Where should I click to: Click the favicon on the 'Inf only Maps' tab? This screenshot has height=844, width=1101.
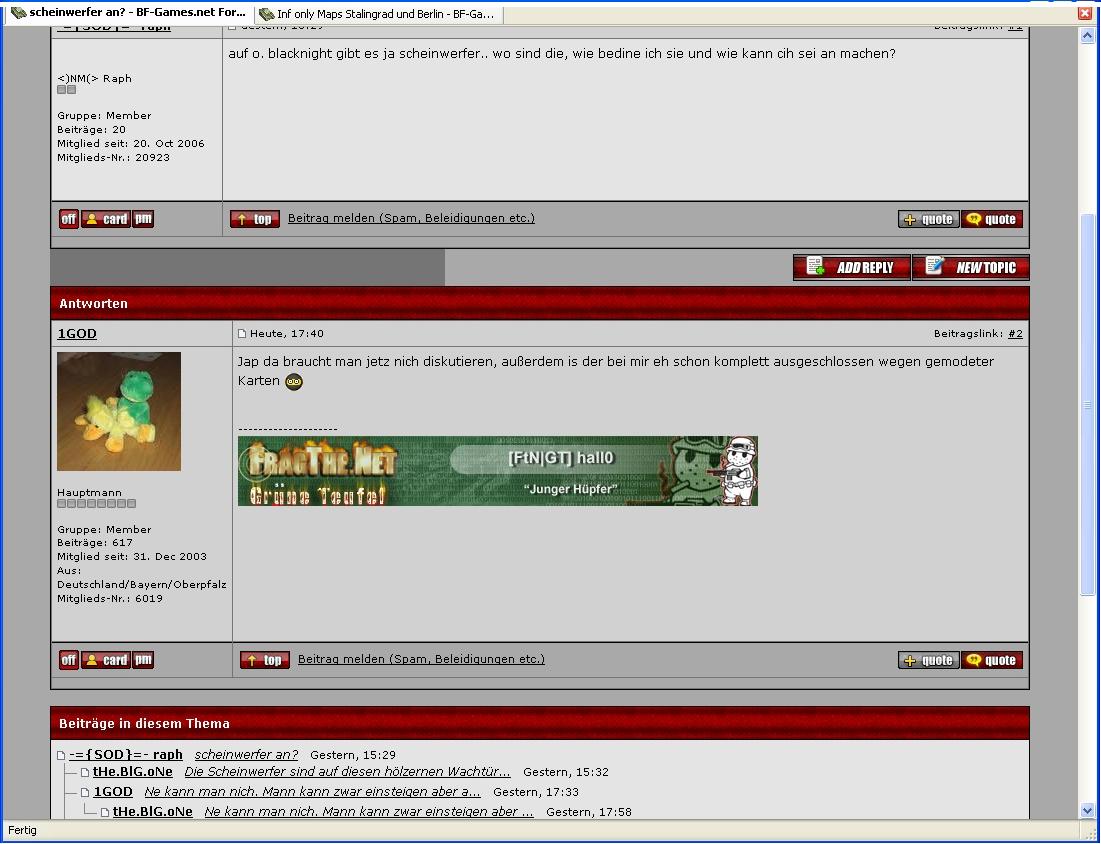[x=266, y=14]
